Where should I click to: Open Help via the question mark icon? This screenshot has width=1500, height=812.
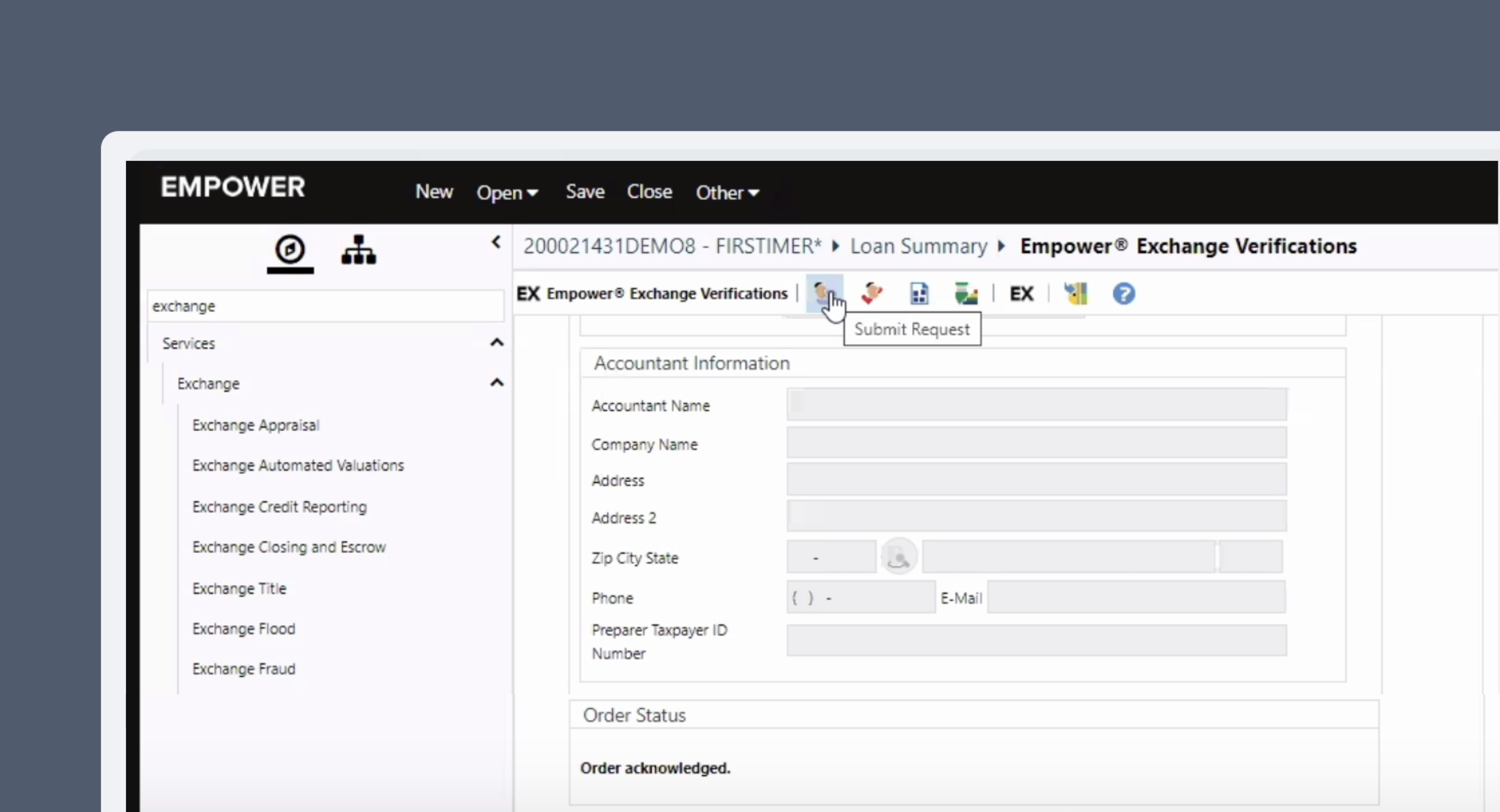tap(1123, 294)
